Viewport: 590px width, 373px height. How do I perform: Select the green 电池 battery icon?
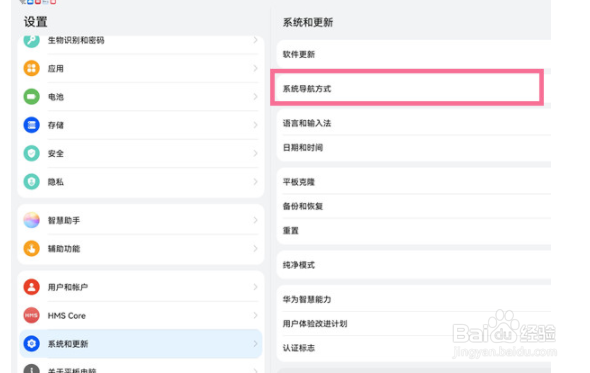pyautogui.click(x=32, y=97)
